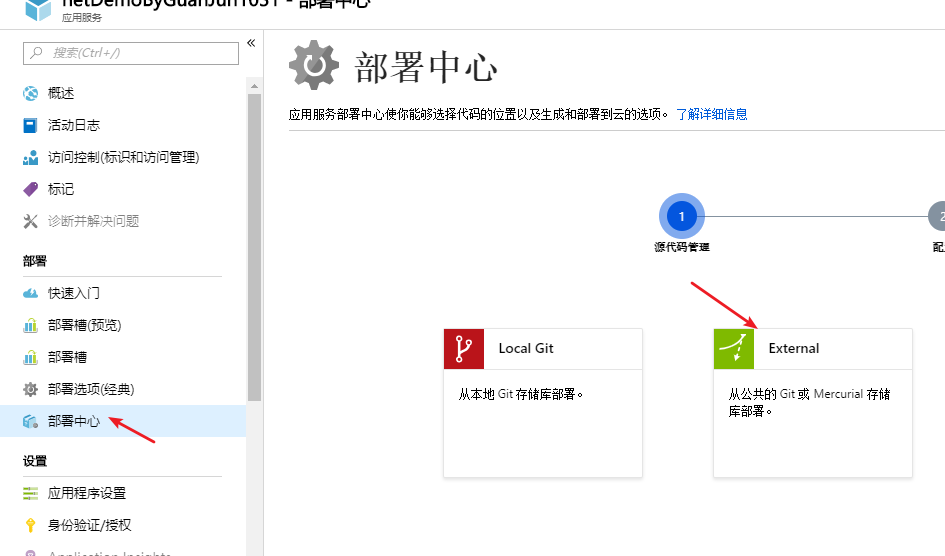The width and height of the screenshot is (945, 556).
Task: Click the sidebar search box
Action: coord(132,52)
